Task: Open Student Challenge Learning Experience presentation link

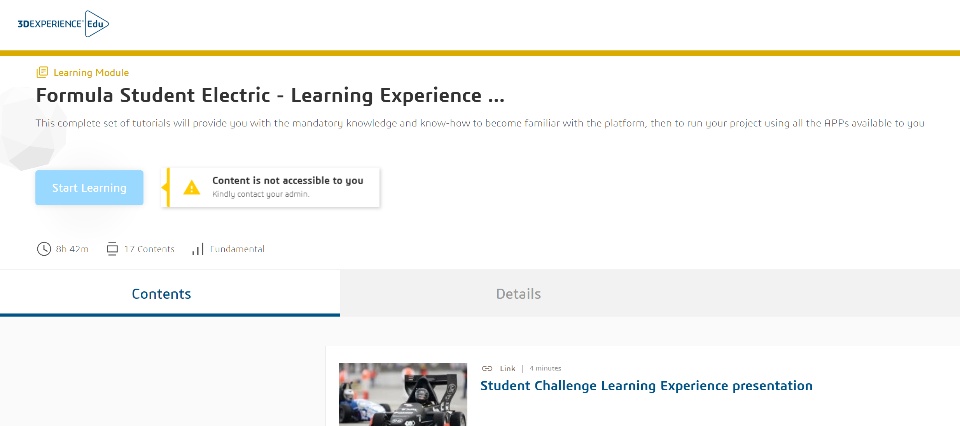Action: pyautogui.click(x=646, y=386)
